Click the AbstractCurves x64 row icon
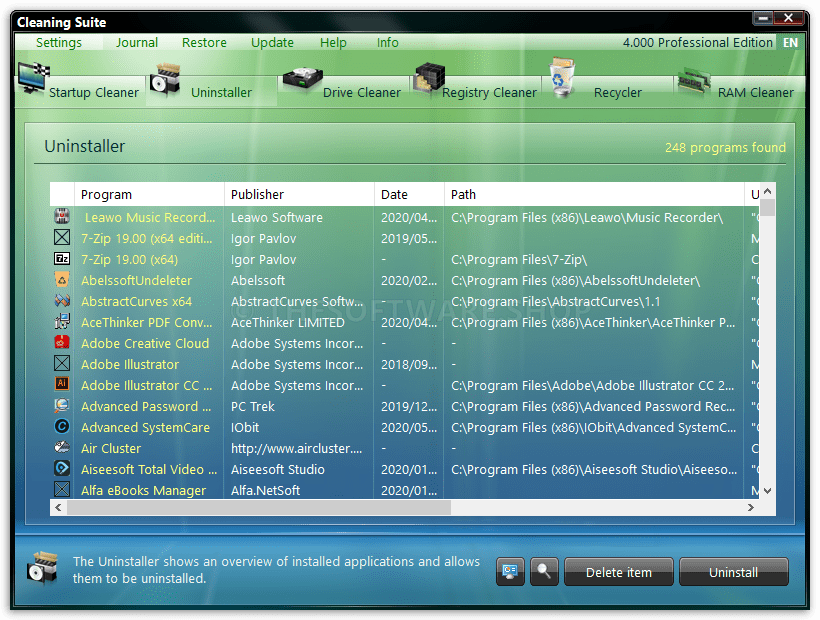 (x=62, y=300)
